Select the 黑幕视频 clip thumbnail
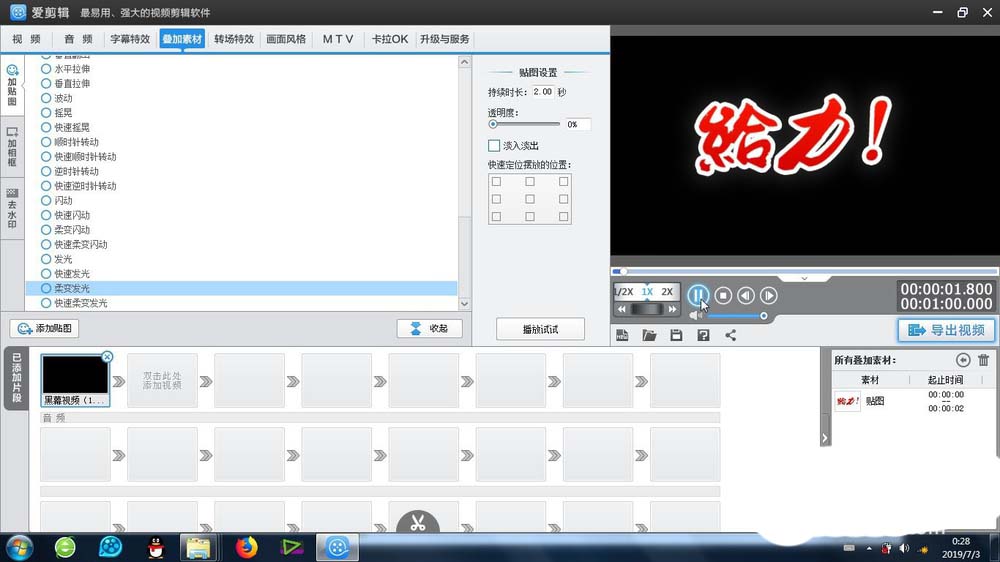The image size is (1000, 562). coord(75,376)
